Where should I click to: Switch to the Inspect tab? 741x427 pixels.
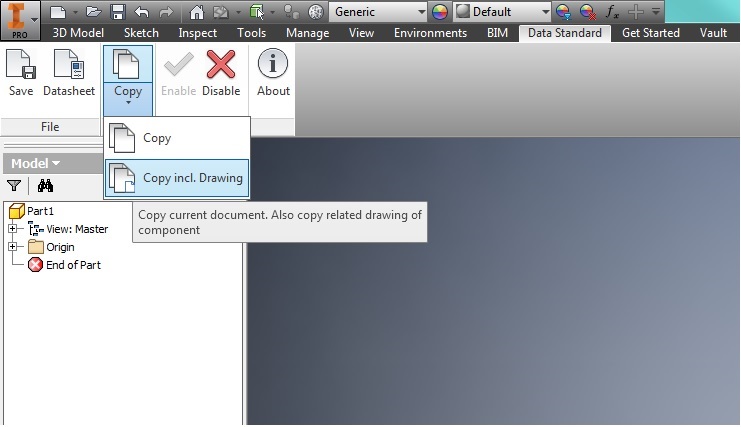(198, 33)
